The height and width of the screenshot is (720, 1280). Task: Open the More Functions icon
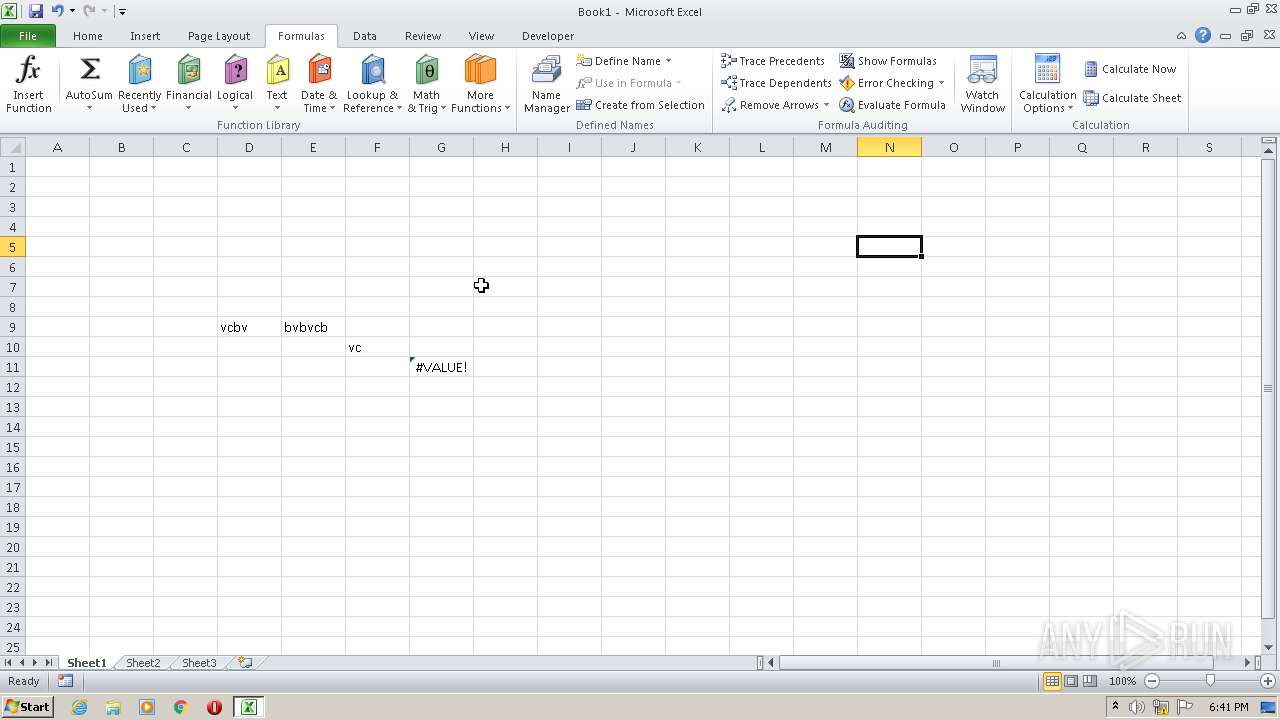pos(480,70)
